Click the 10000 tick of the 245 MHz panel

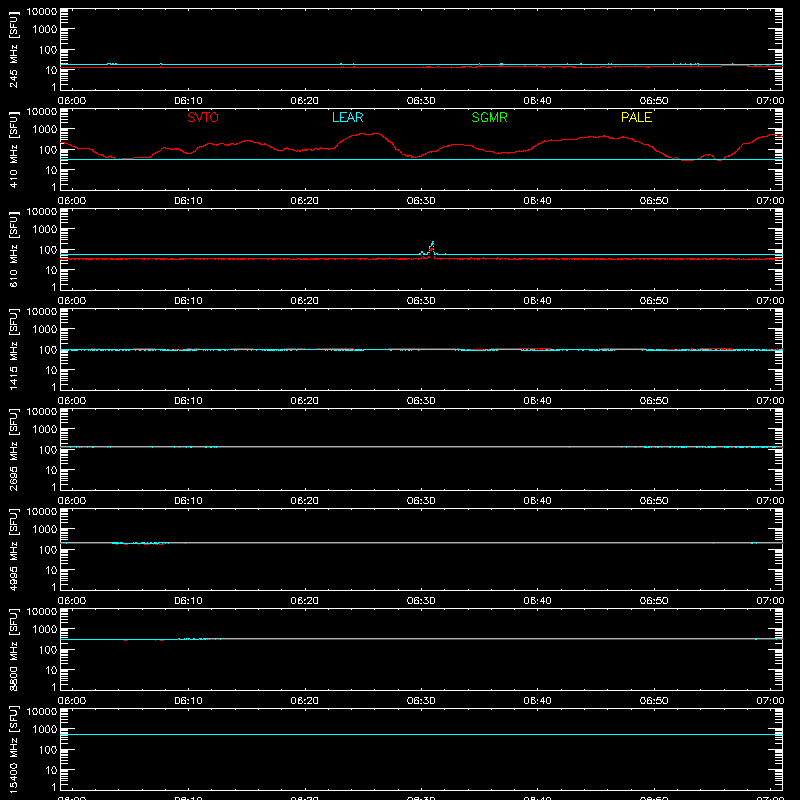[x=42, y=12]
